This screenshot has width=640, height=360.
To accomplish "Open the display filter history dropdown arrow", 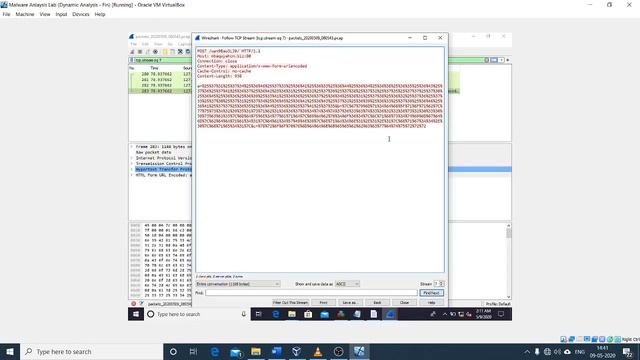I will click(501, 60).
